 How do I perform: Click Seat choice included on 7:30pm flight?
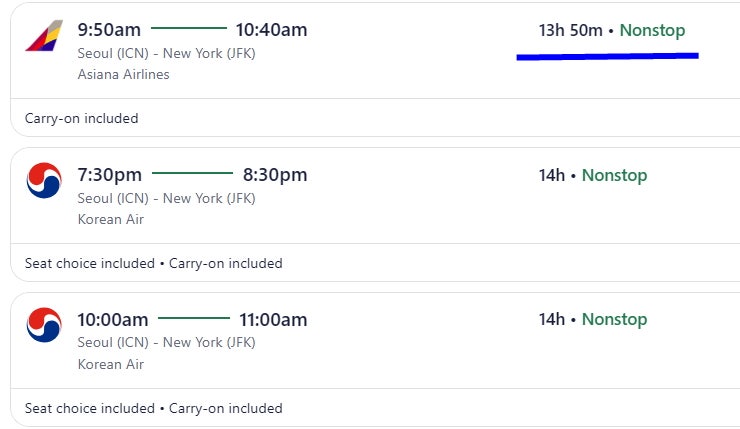[x=90, y=263]
